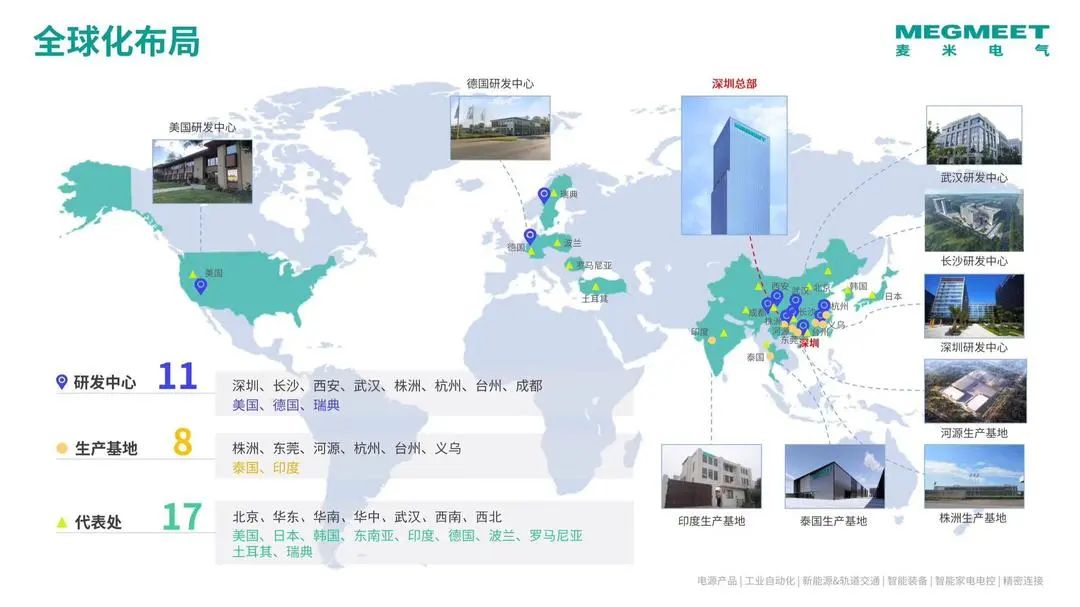Click the number 17 next to 代表处
Viewport: 1080px width, 607px height.
pyautogui.click(x=182, y=518)
